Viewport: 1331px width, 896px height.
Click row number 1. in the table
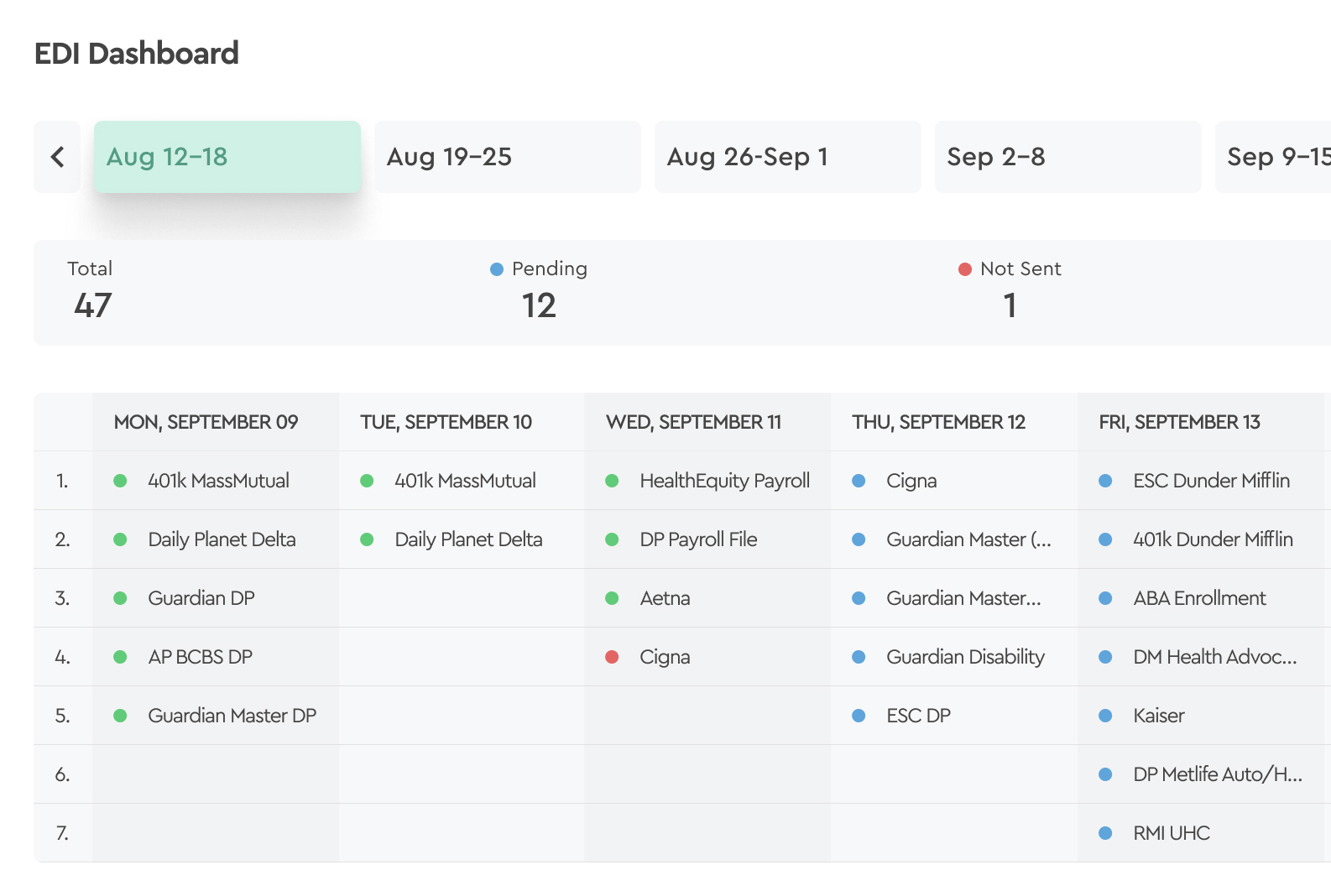click(62, 481)
